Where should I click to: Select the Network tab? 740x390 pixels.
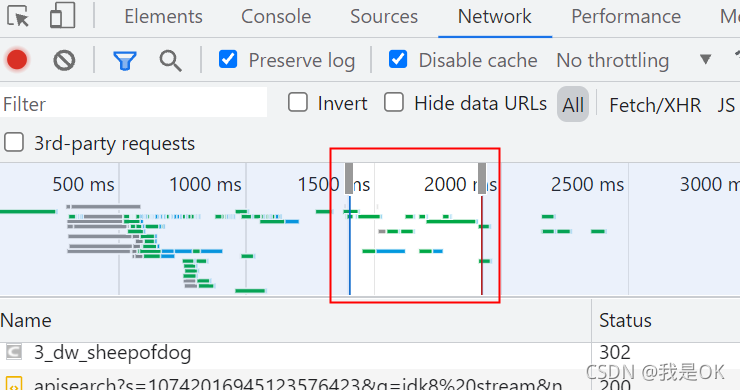click(x=495, y=17)
